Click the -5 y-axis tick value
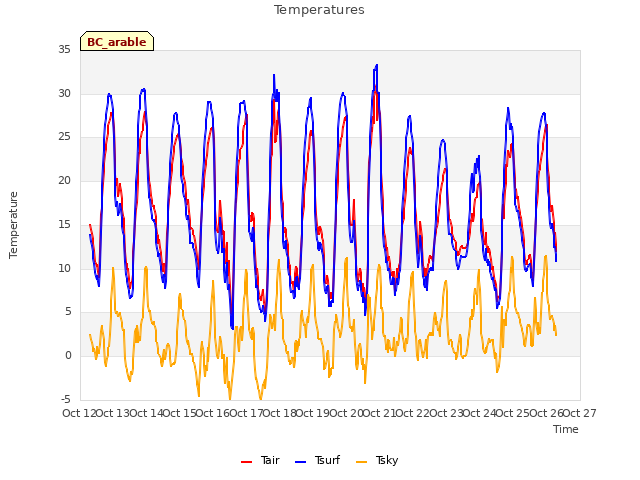This screenshot has height=480, width=640. point(66,399)
